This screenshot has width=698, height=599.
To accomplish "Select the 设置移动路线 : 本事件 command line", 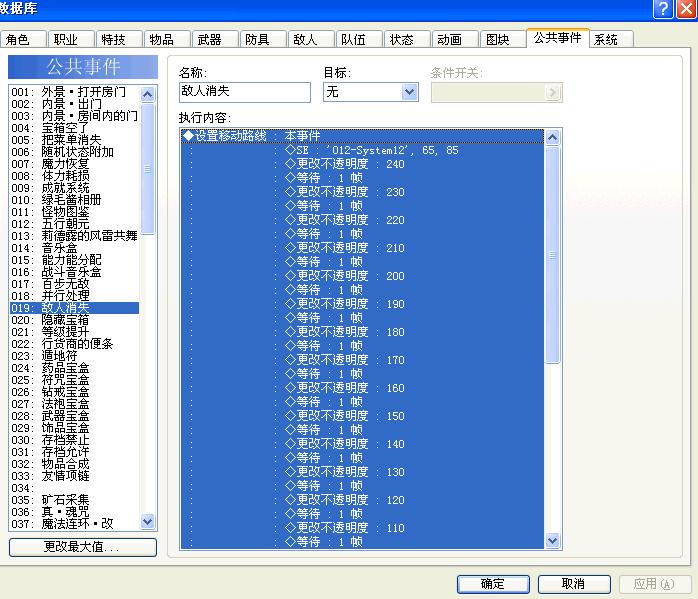I will (362, 136).
